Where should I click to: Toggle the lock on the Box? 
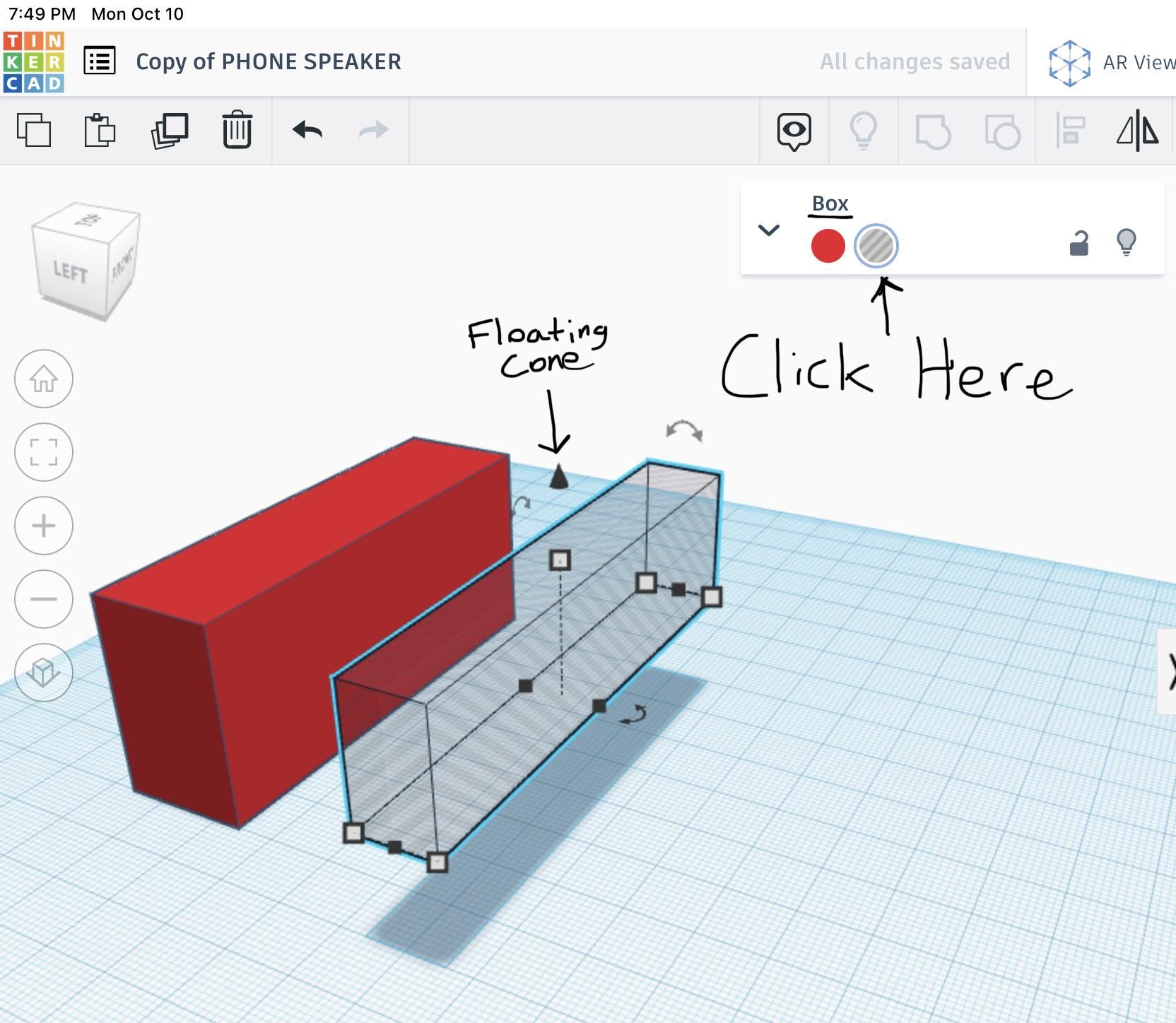(1079, 242)
